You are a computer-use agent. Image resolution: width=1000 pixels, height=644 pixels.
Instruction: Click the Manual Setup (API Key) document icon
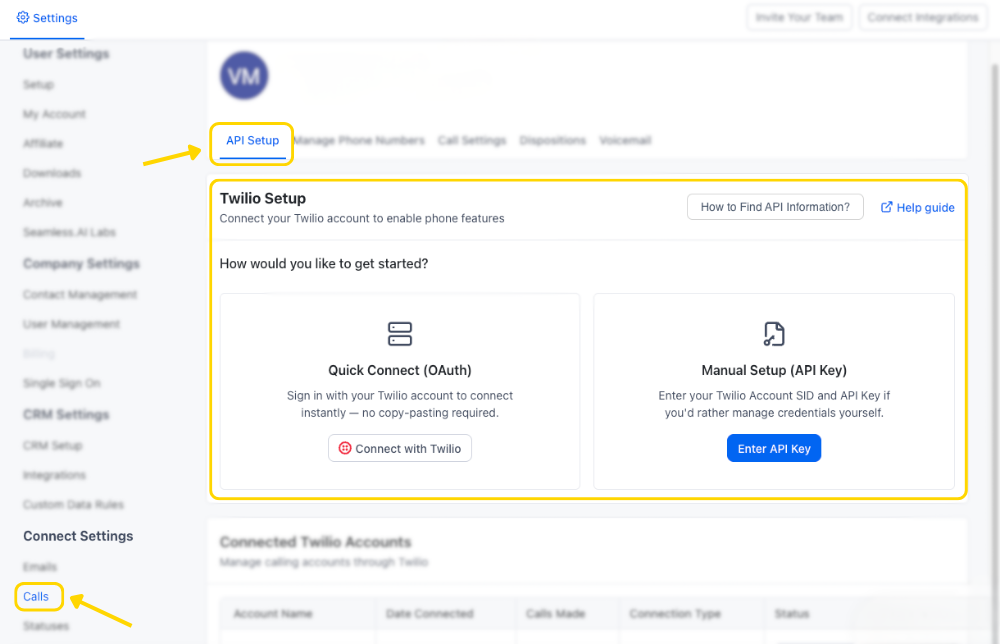tap(773, 333)
